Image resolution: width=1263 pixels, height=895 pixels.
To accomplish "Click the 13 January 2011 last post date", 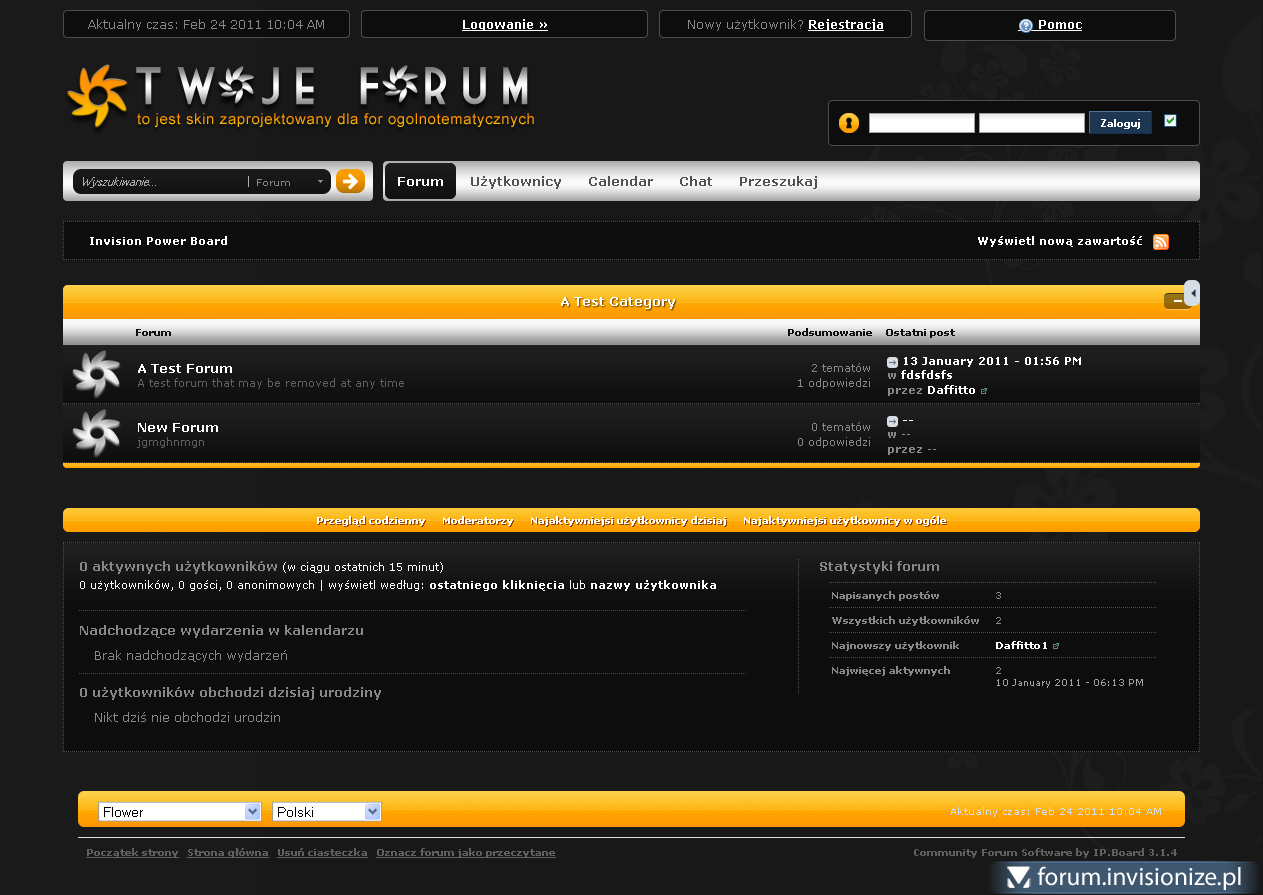I will pyautogui.click(x=992, y=361).
